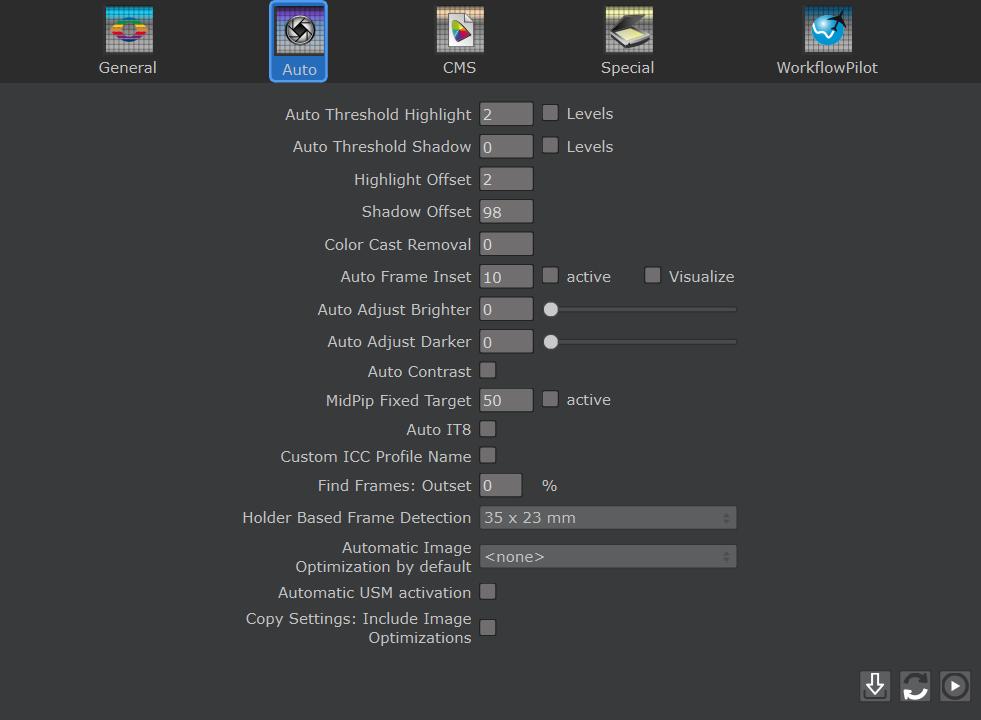Viewport: 981px width, 720px height.
Task: Click the Auto Adjust Brighter slider handle
Action: pyautogui.click(x=551, y=310)
